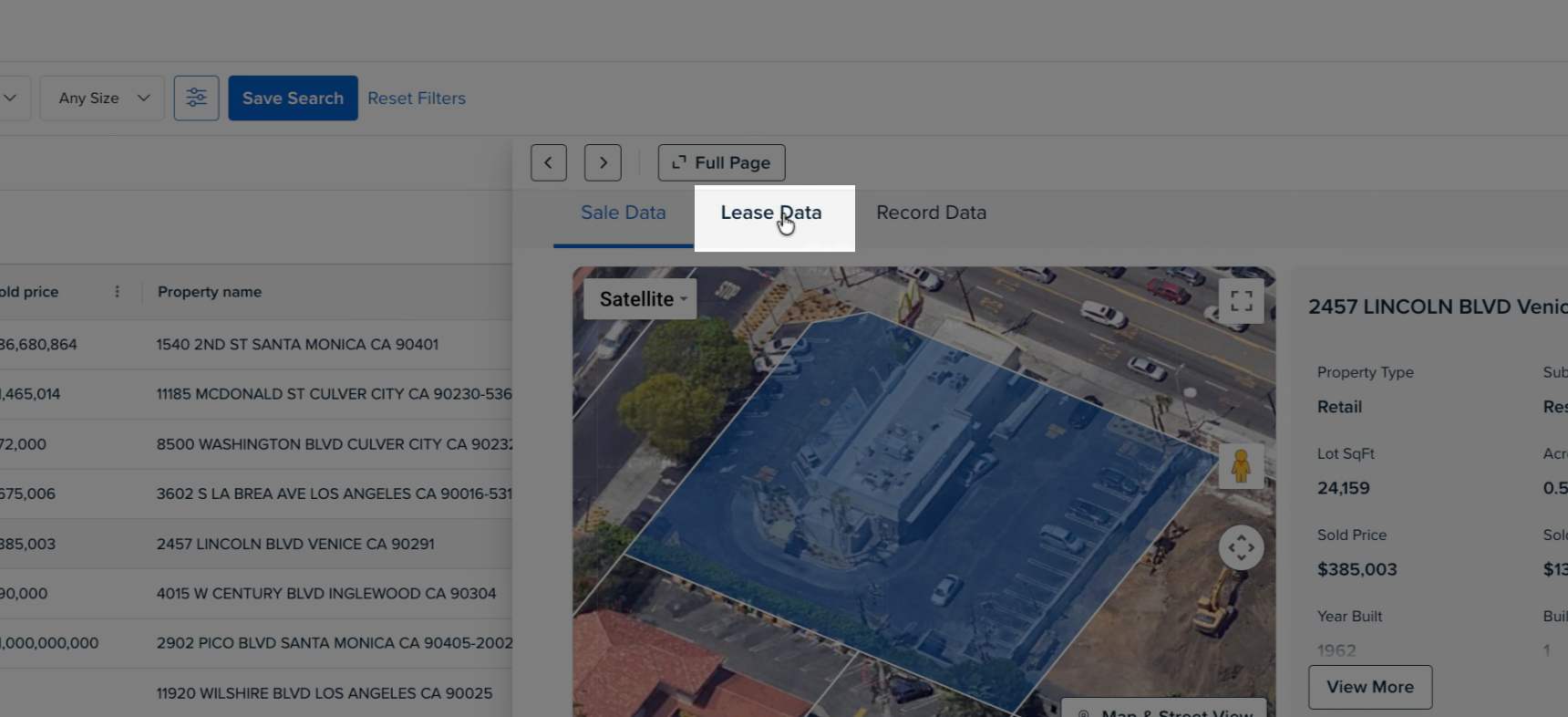Expand the Any Size filter dropdown
This screenshot has width=1568, height=717.
(102, 98)
